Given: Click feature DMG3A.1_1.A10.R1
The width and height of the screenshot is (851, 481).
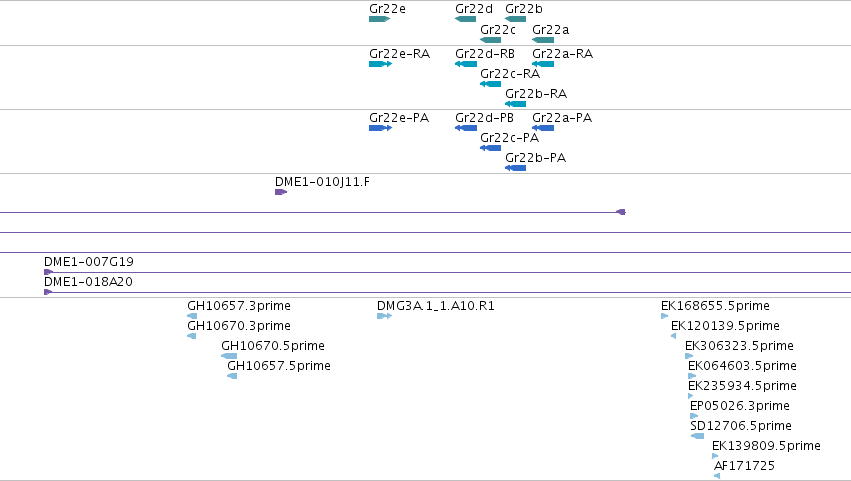Looking at the screenshot, I should pyautogui.click(x=384, y=316).
